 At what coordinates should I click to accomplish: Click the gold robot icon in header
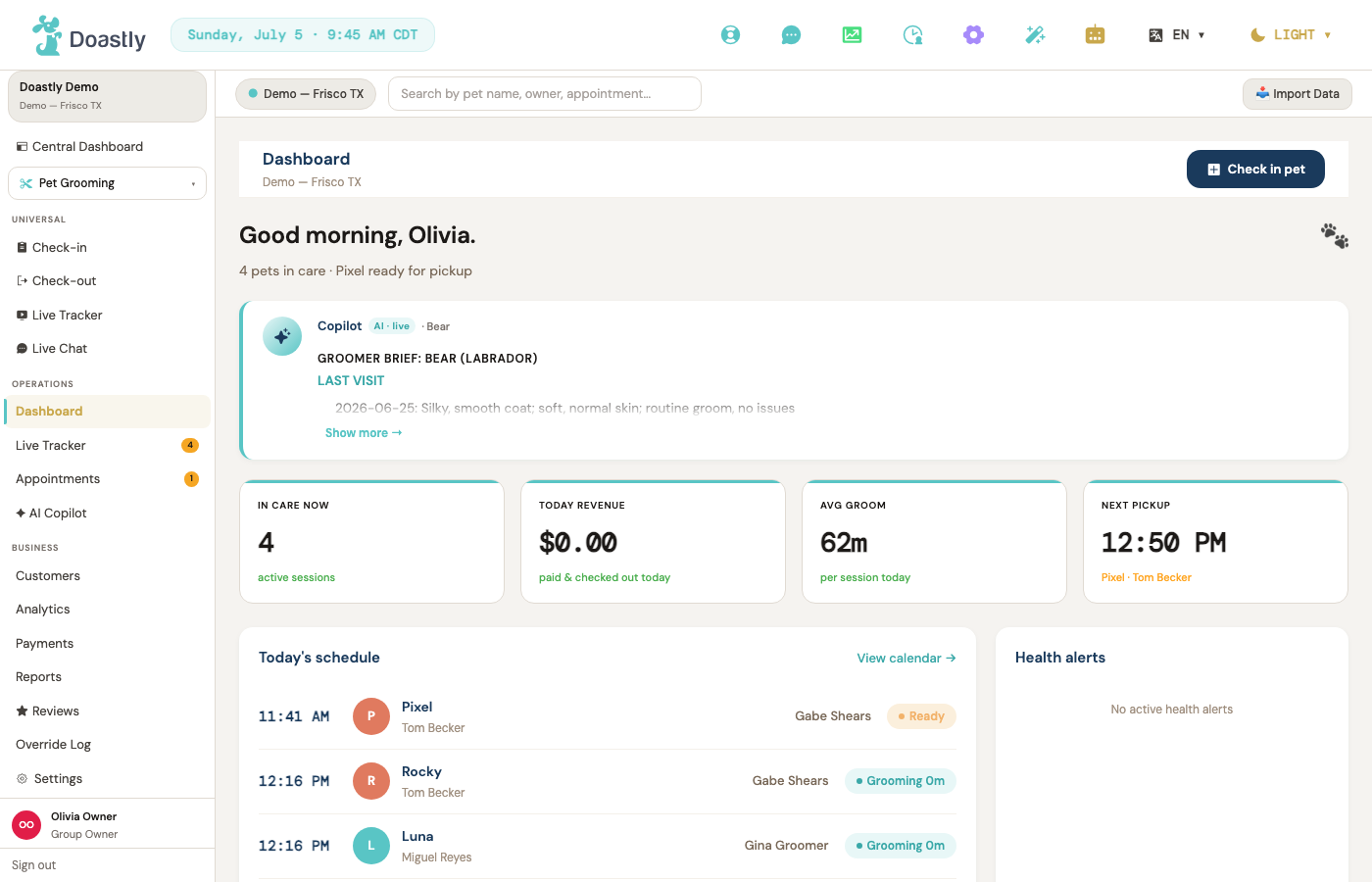click(x=1096, y=35)
